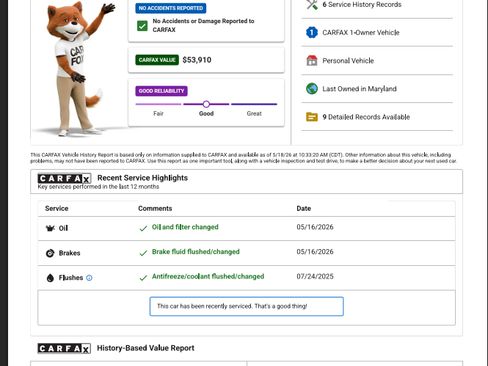Click the reliability slider handle at Good
This screenshot has width=488, height=366.
(x=206, y=104)
